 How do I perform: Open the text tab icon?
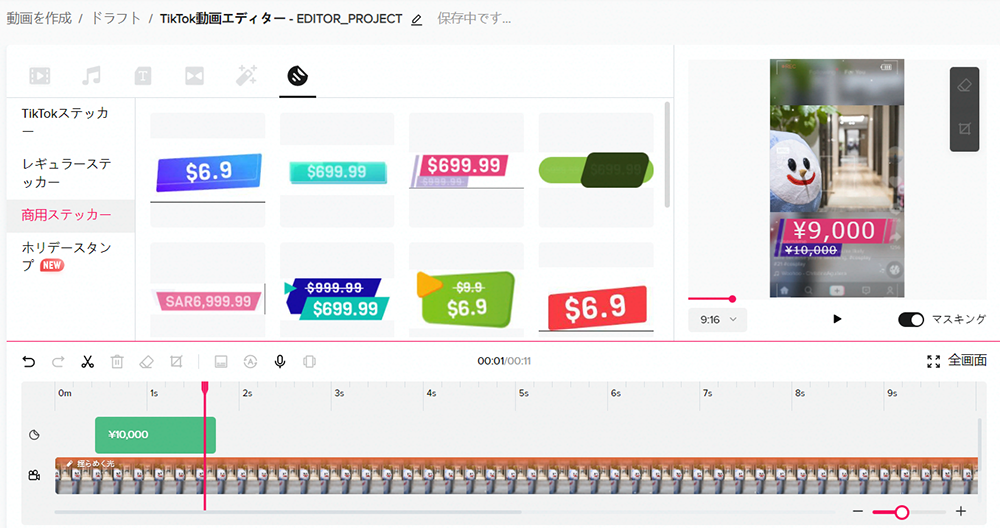click(143, 76)
